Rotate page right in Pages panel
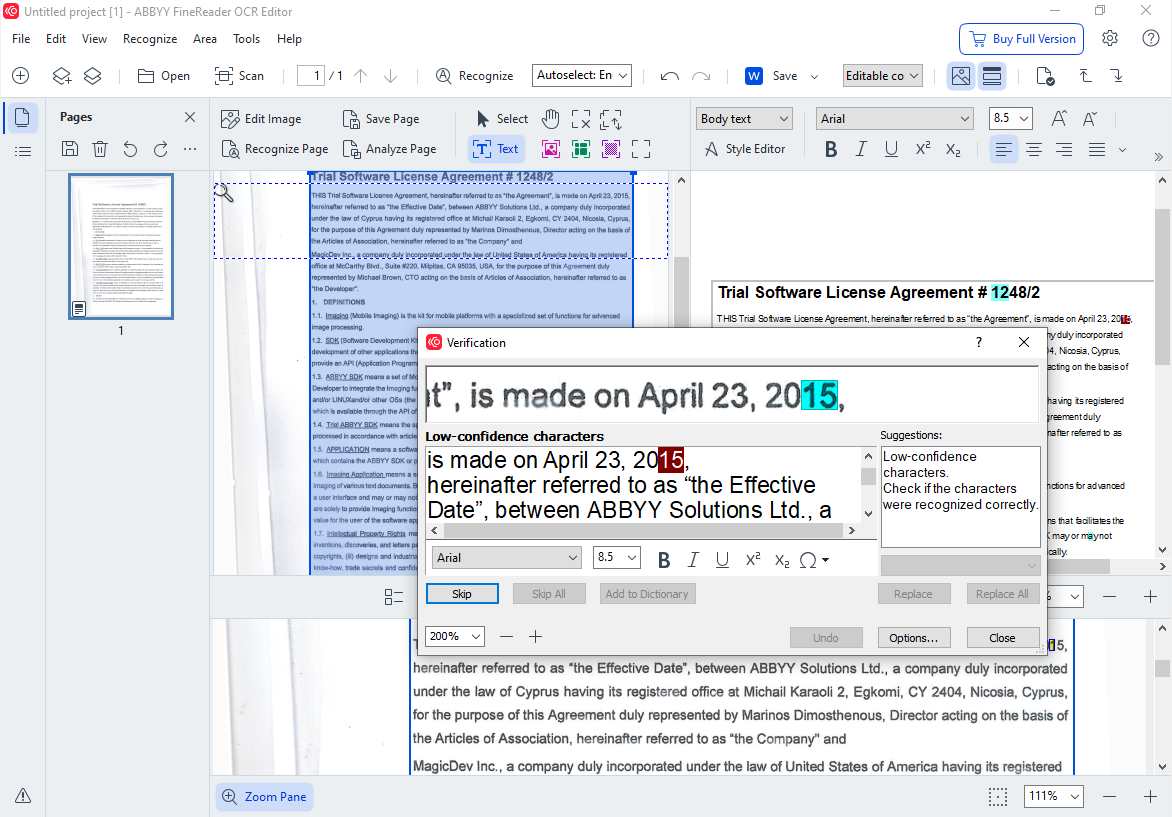 (x=161, y=149)
